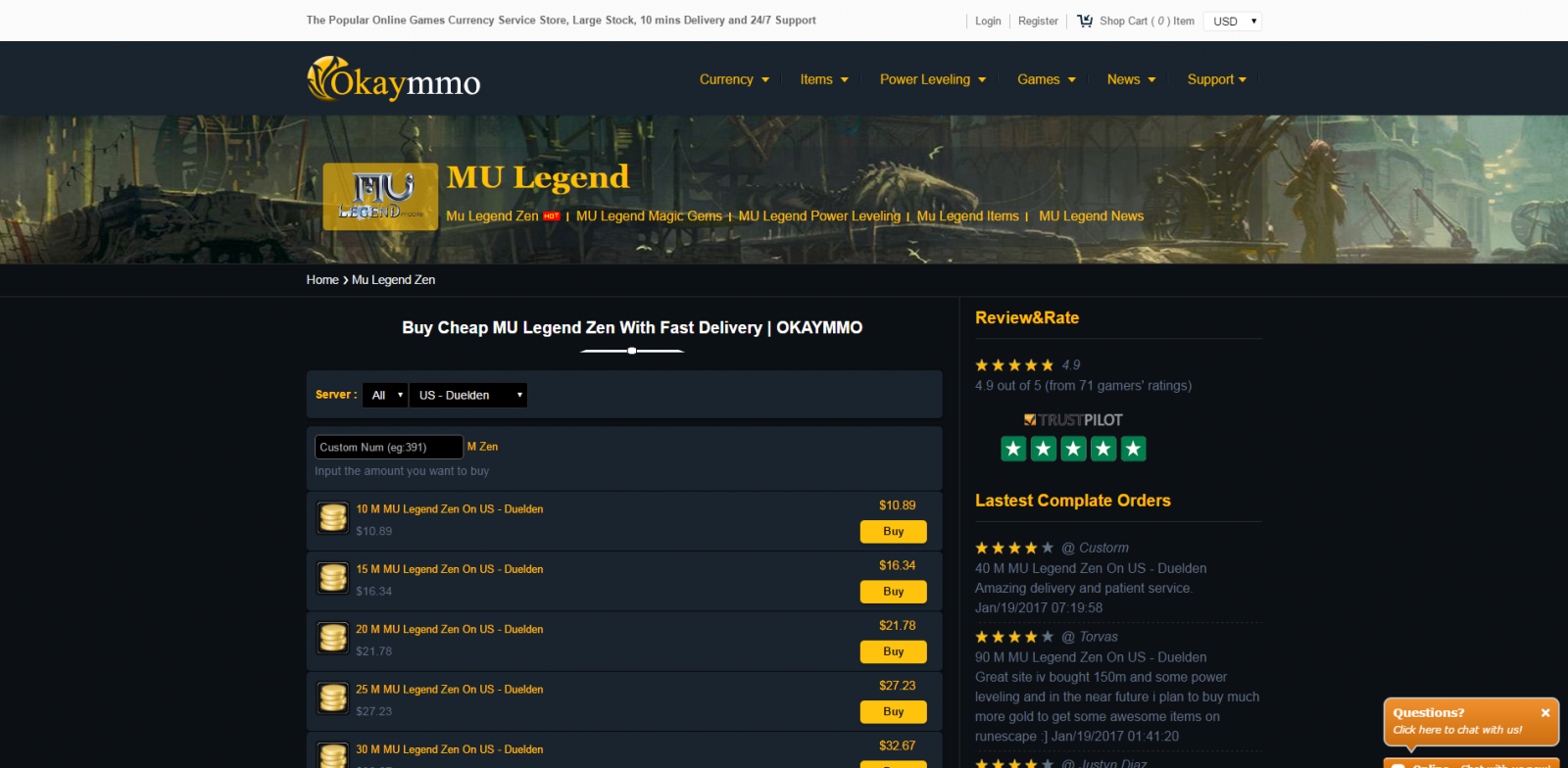The width and height of the screenshot is (1568, 768).
Task: Open the Items dropdown menu
Action: [x=824, y=79]
